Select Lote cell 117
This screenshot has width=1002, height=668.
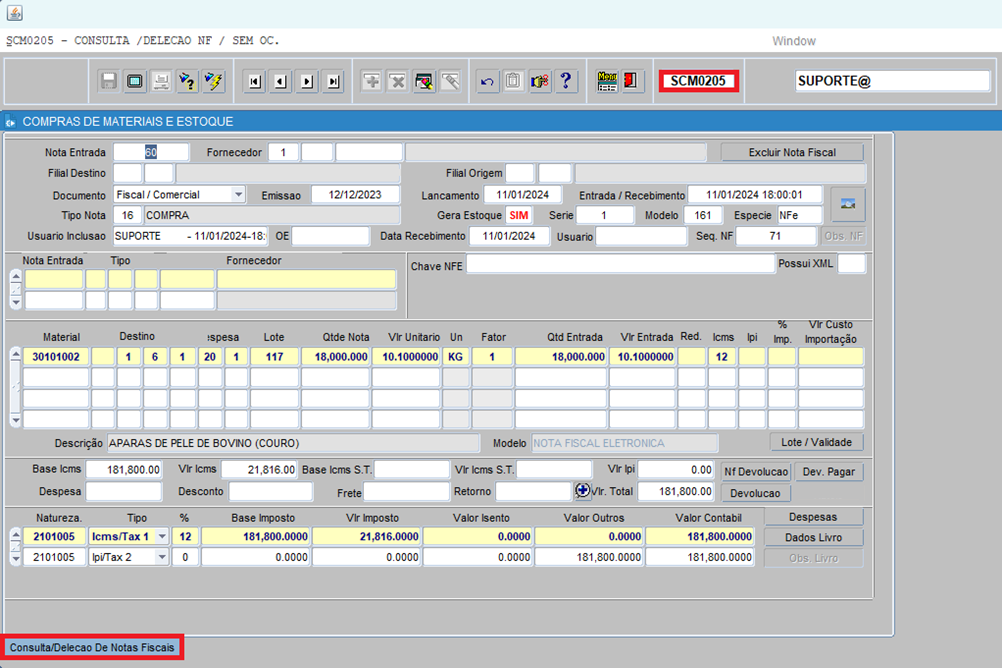[x=275, y=357]
